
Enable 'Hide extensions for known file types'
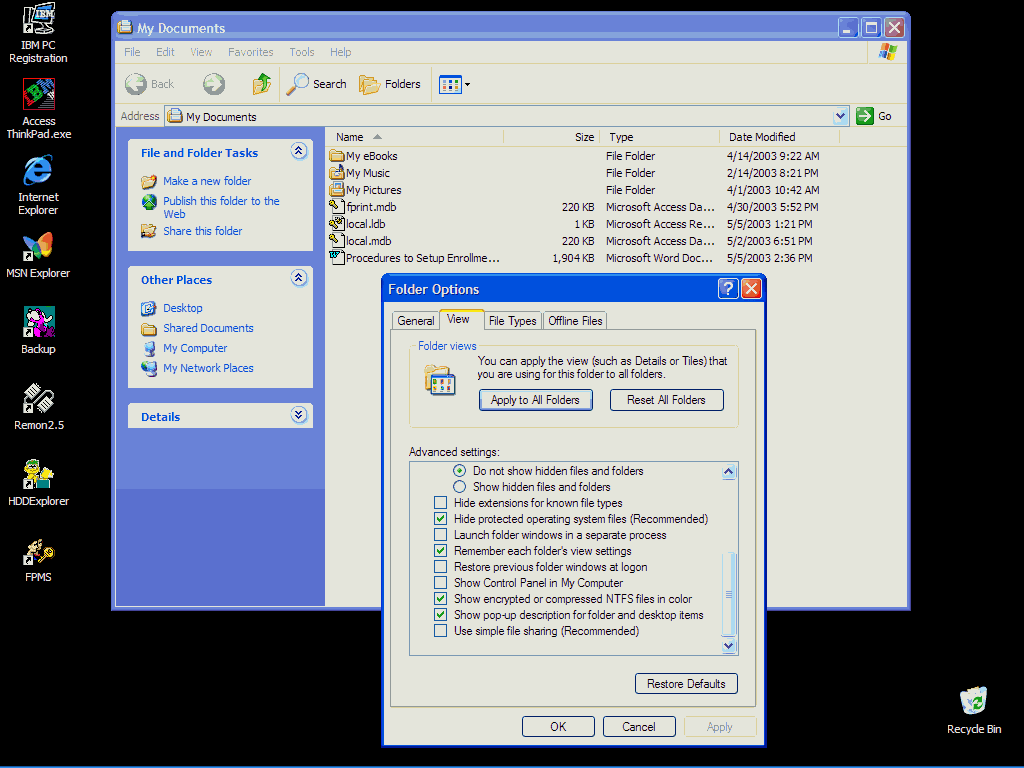(441, 503)
